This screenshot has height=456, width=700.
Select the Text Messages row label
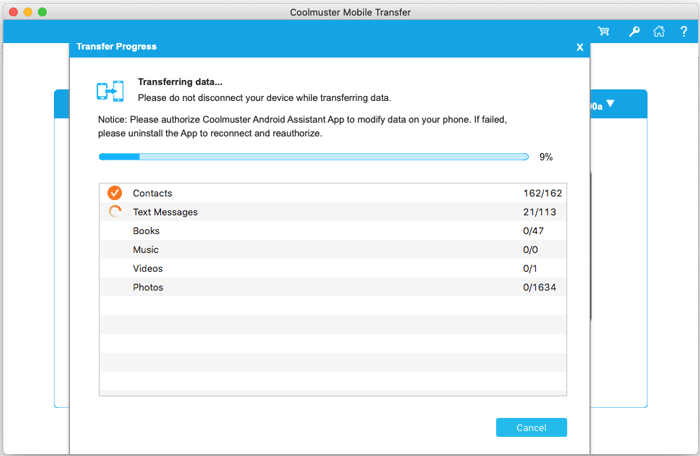[165, 212]
